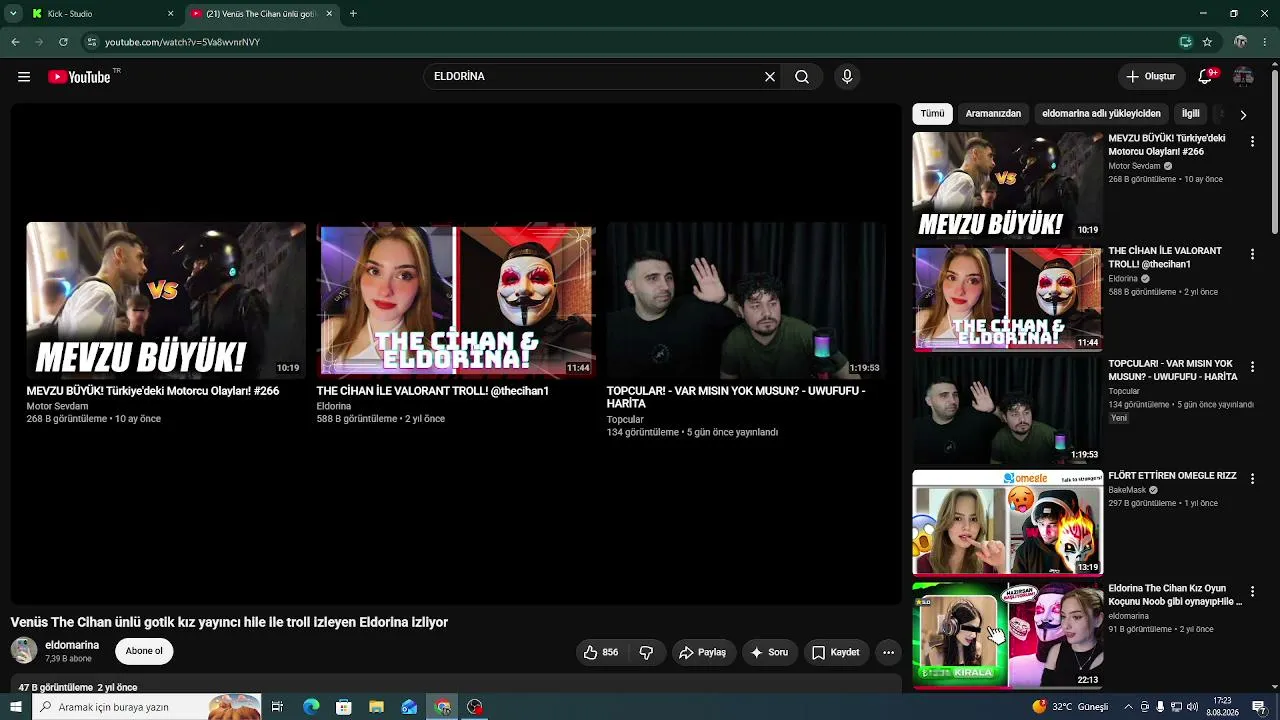Select the eldomarina adlı yükleyiciden chip

click(x=1101, y=114)
